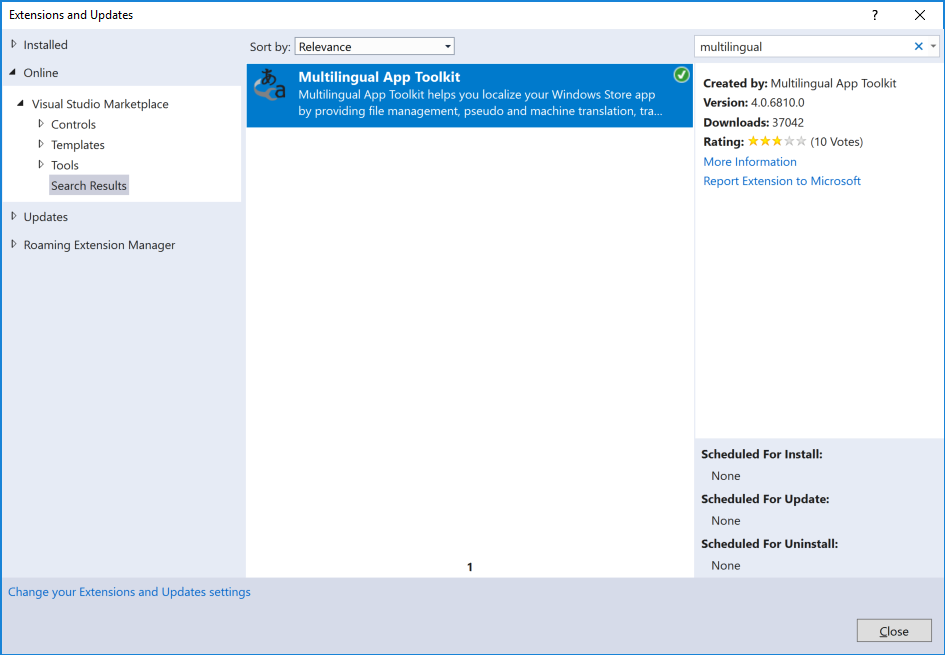Image resolution: width=945 pixels, height=655 pixels.
Task: Click the Close button
Action: coord(894,631)
